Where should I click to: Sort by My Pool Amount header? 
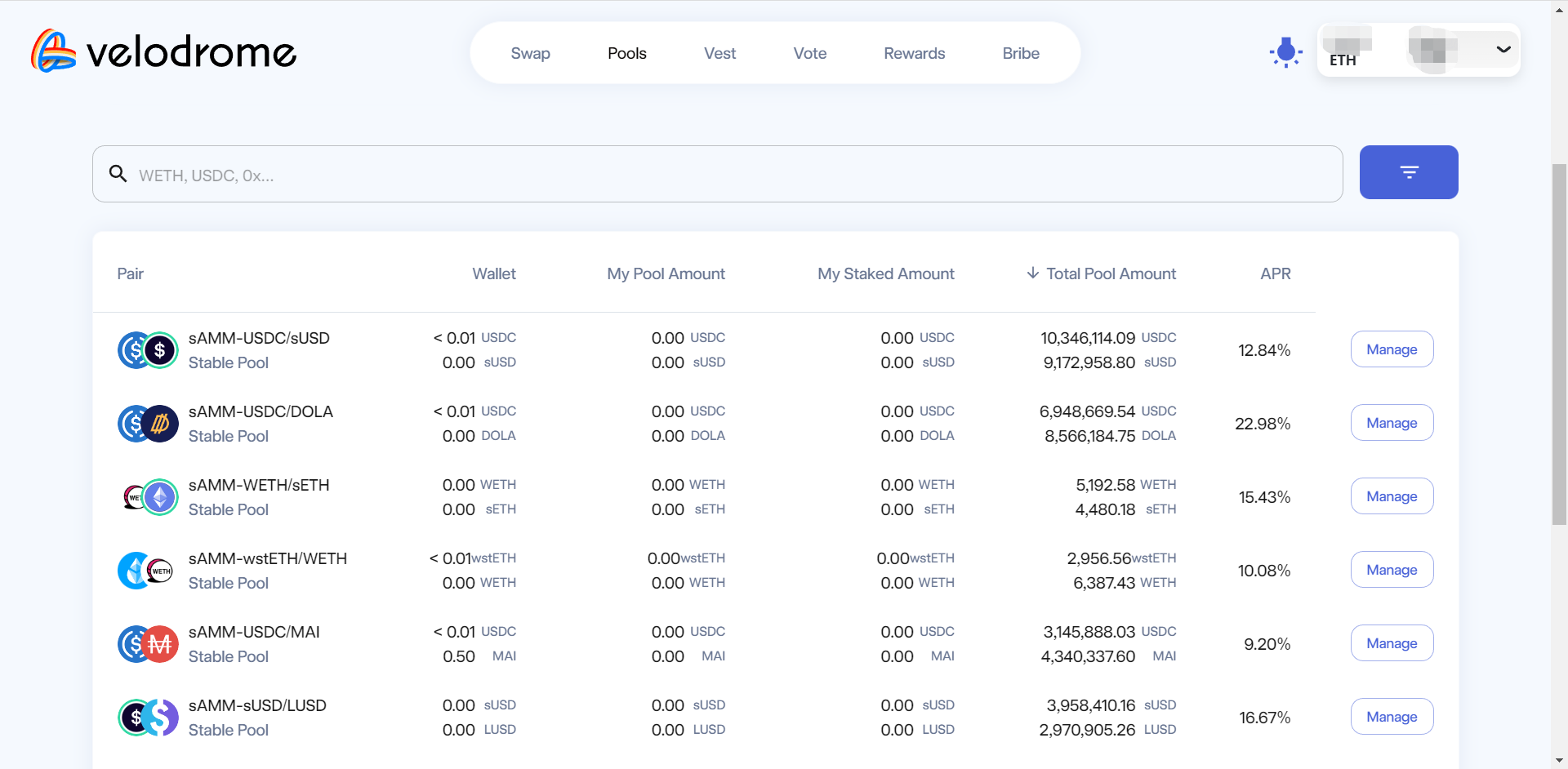(666, 273)
